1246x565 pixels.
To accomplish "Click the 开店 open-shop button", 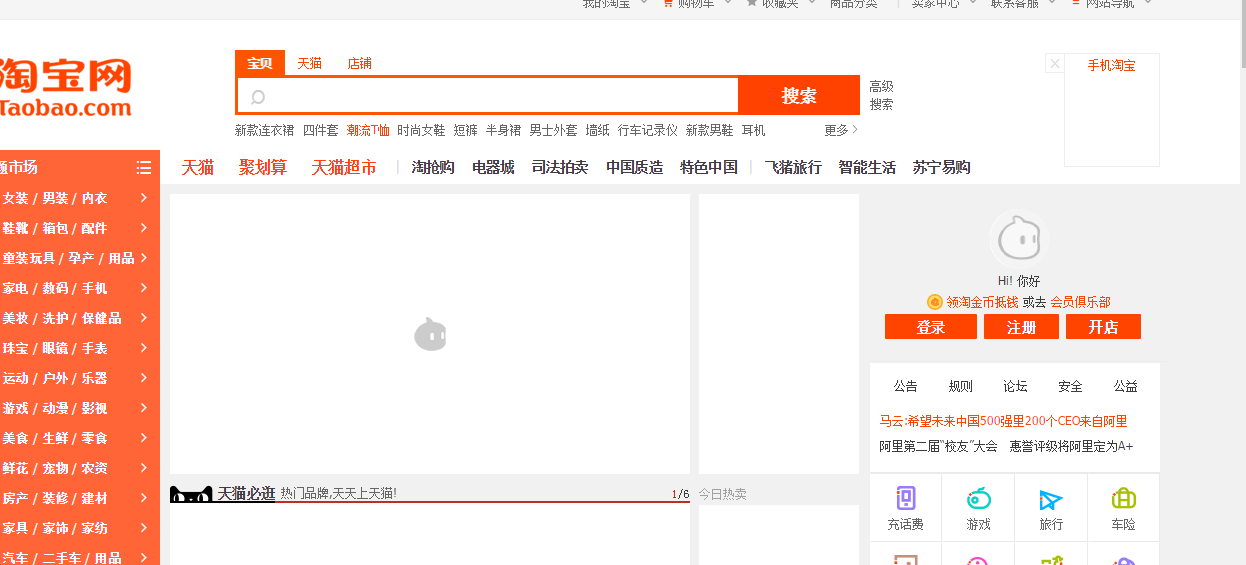I will click(1103, 327).
